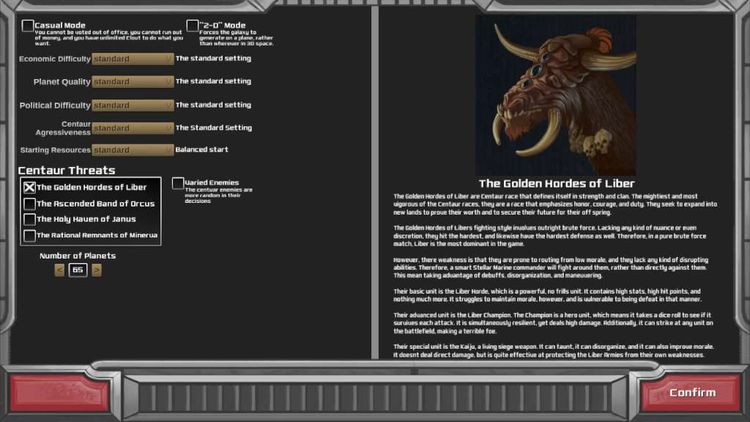
Task: Open the Political Difficulty dropdown
Action: (132, 105)
